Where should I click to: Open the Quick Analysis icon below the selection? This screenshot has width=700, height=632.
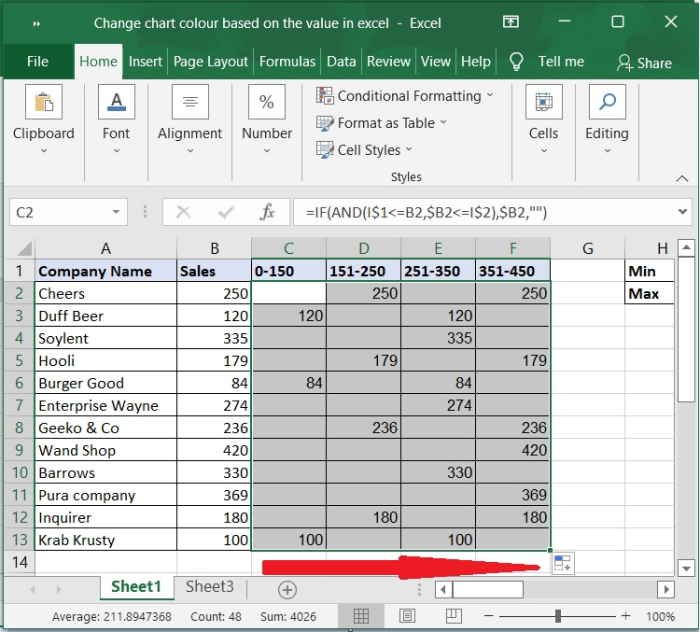[x=562, y=563]
